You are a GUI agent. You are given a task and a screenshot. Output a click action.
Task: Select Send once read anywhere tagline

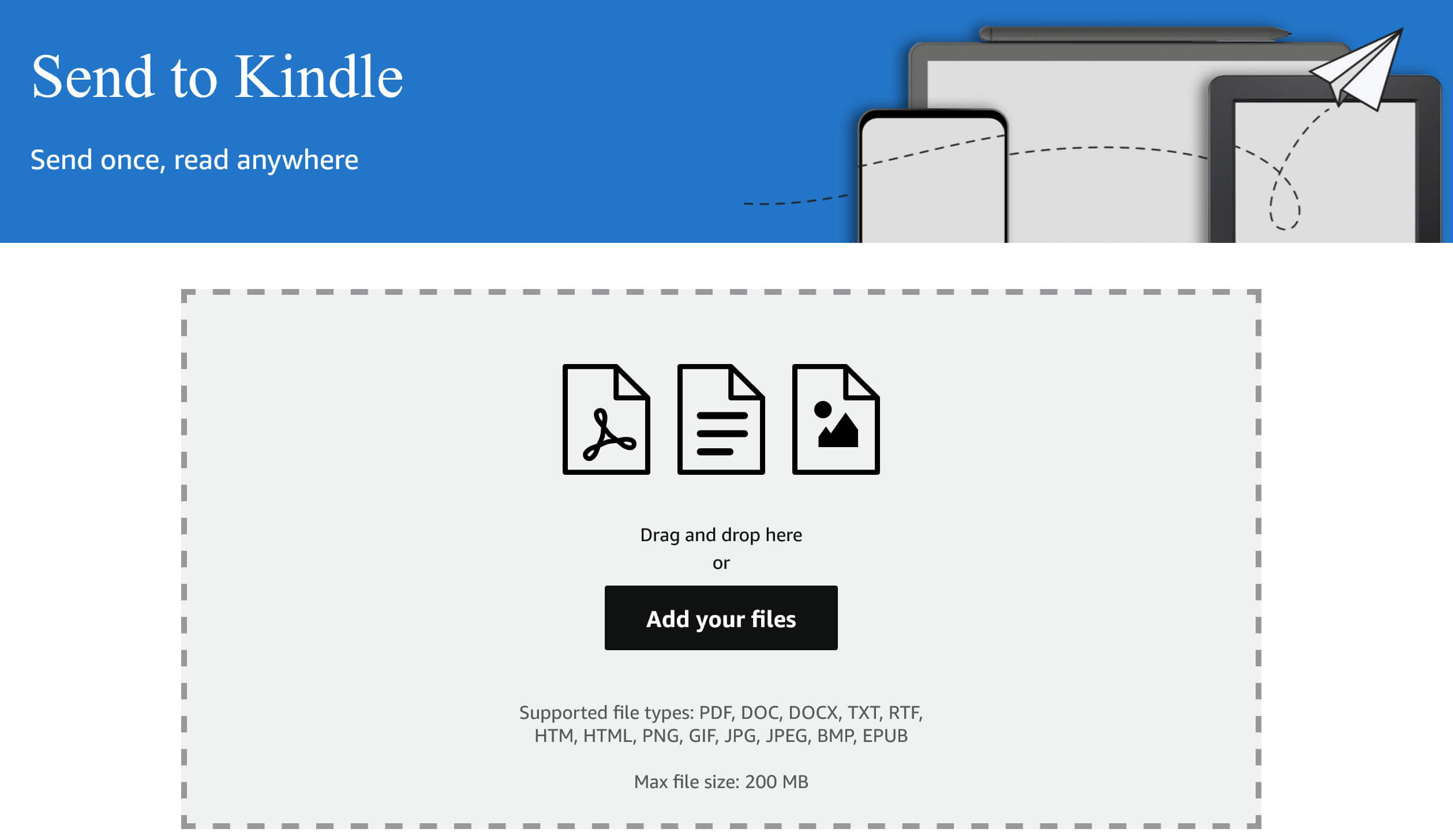point(194,158)
